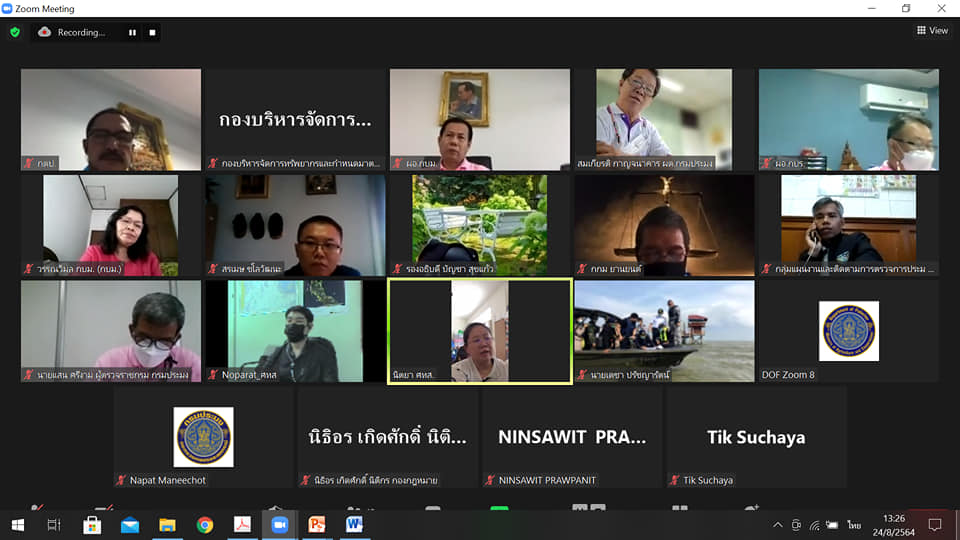The height and width of the screenshot is (540, 960).
Task: Switch to Microsoft Word in the taskbar
Action: point(354,525)
